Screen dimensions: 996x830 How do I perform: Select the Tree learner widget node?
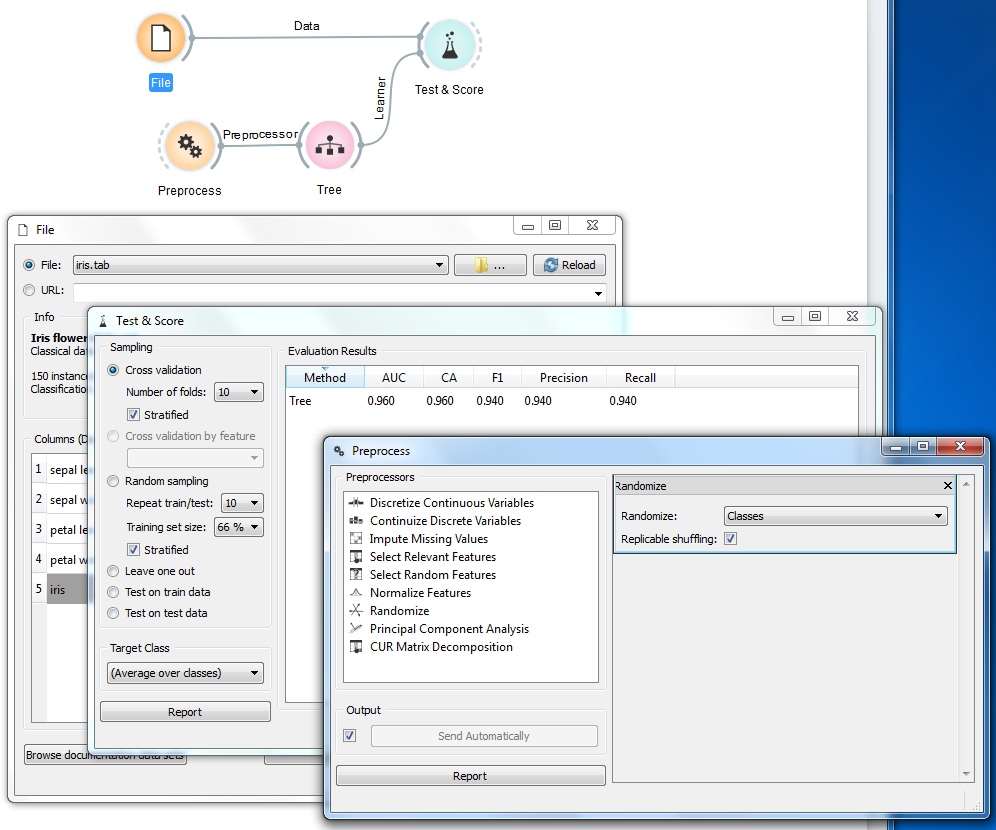tap(329, 145)
